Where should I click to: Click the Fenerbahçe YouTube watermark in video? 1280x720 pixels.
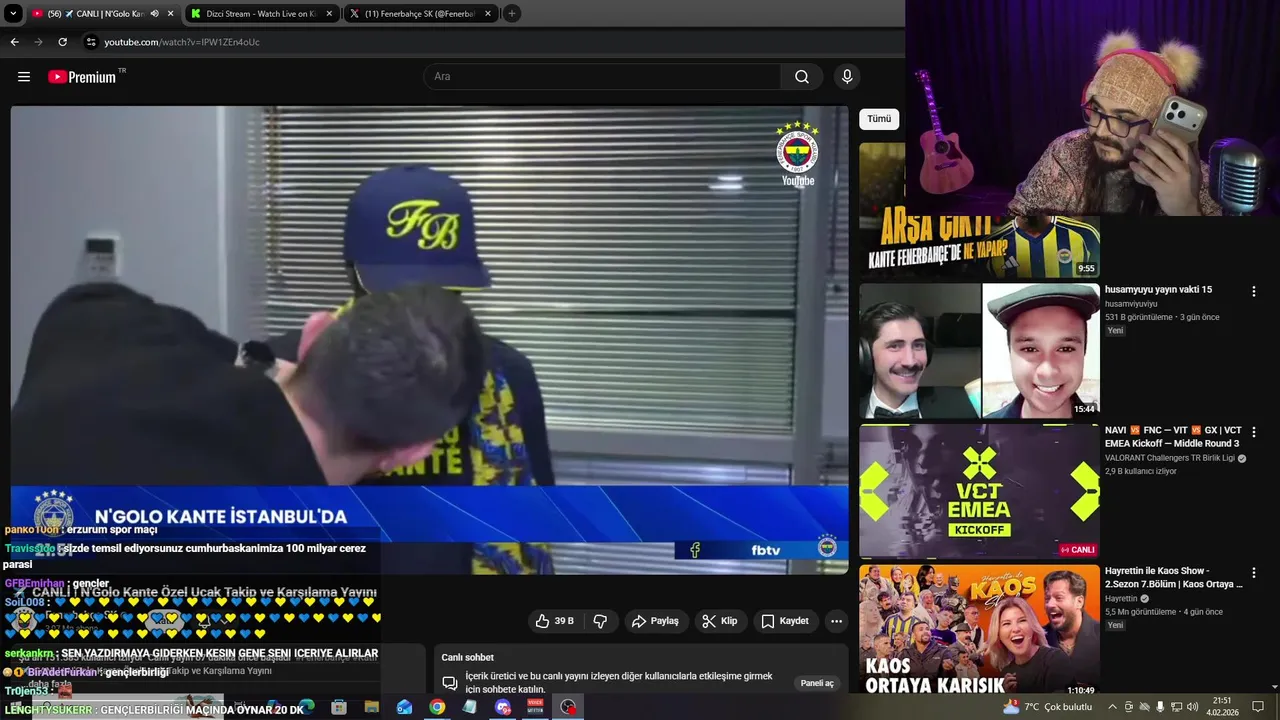pyautogui.click(x=798, y=155)
